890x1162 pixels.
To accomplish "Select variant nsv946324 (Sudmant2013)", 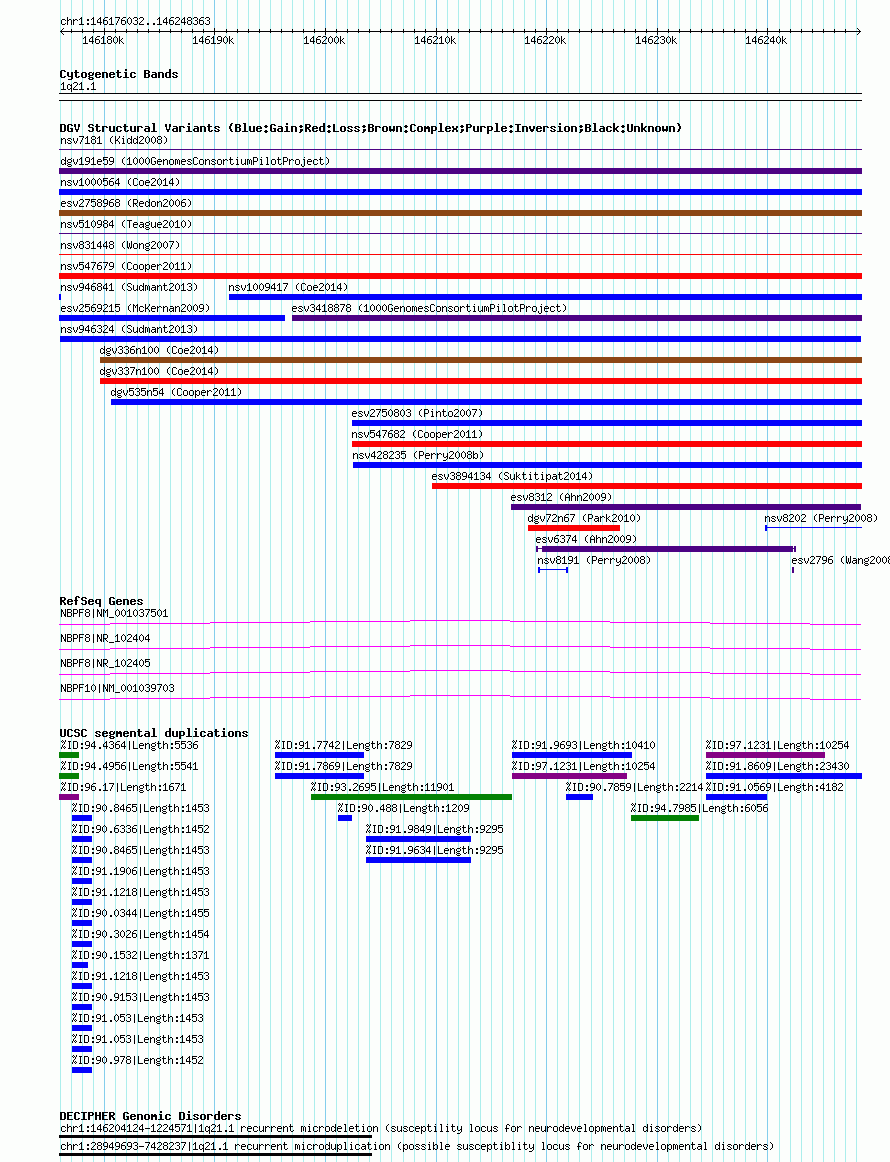I will coord(129,329).
